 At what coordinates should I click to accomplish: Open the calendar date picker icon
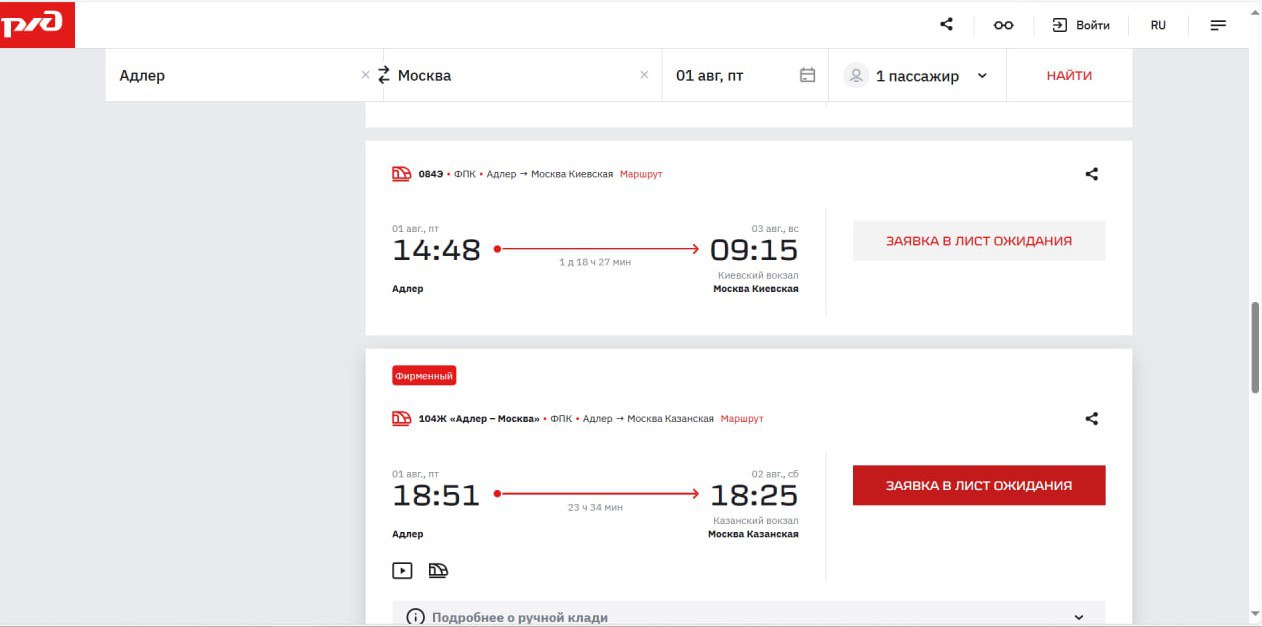(x=807, y=75)
